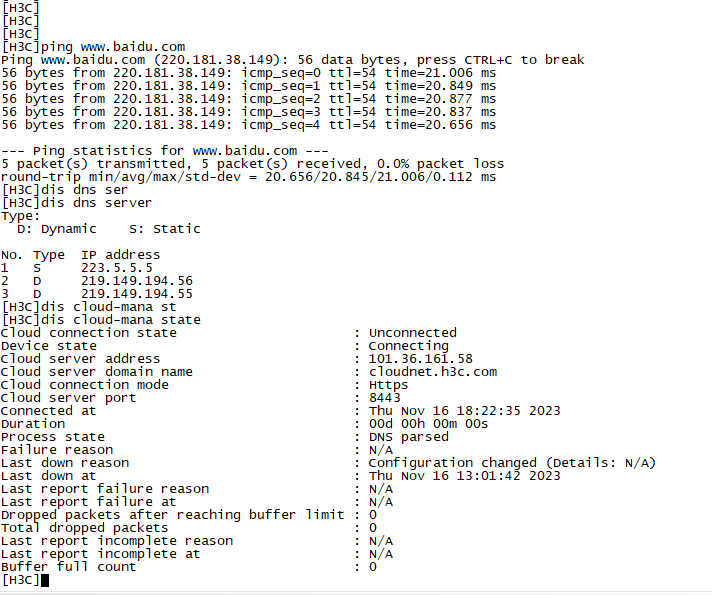Screen dimensions: 712x595
Task: Click the DNS parsed process state value
Action: tap(408, 437)
